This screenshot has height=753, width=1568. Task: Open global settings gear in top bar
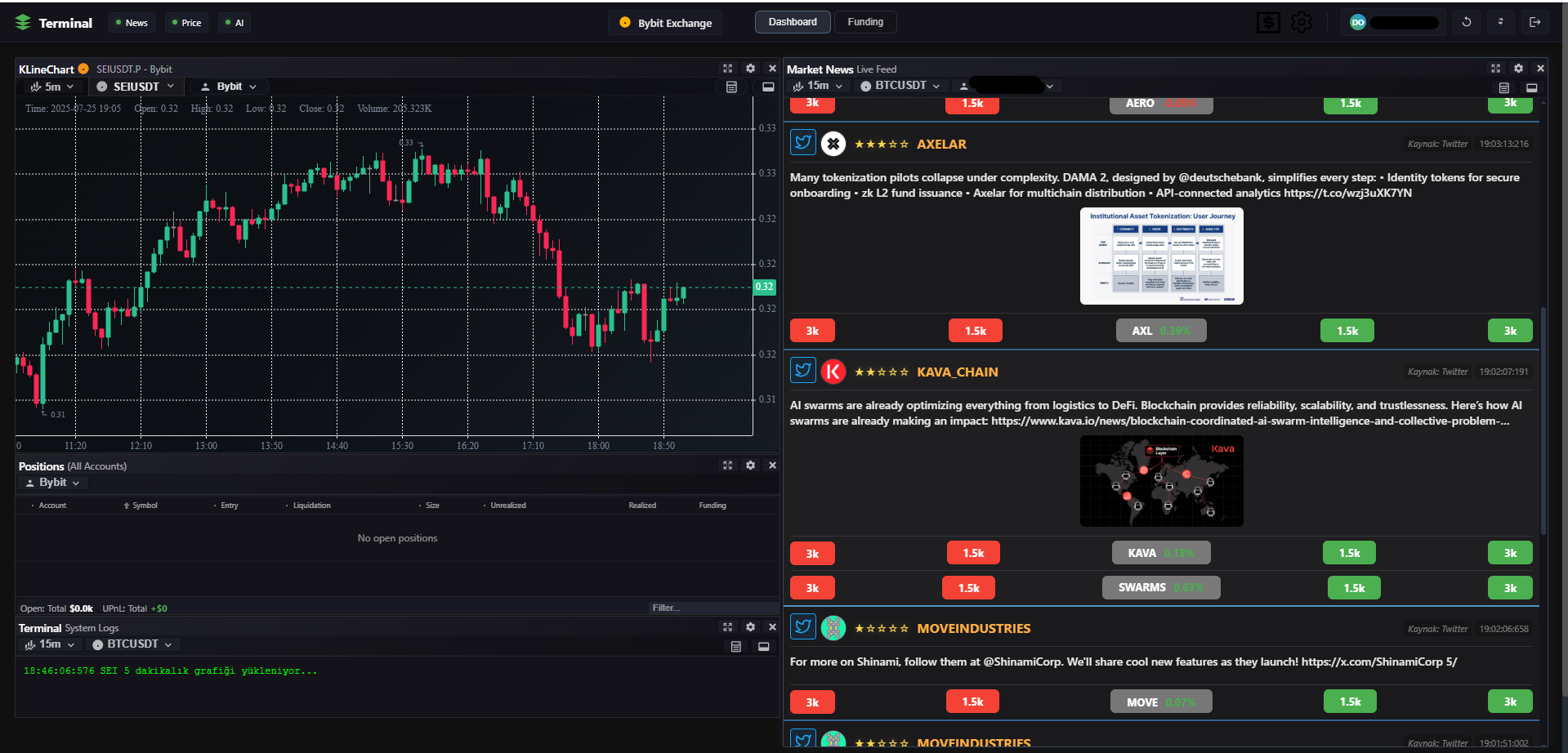click(x=1302, y=23)
